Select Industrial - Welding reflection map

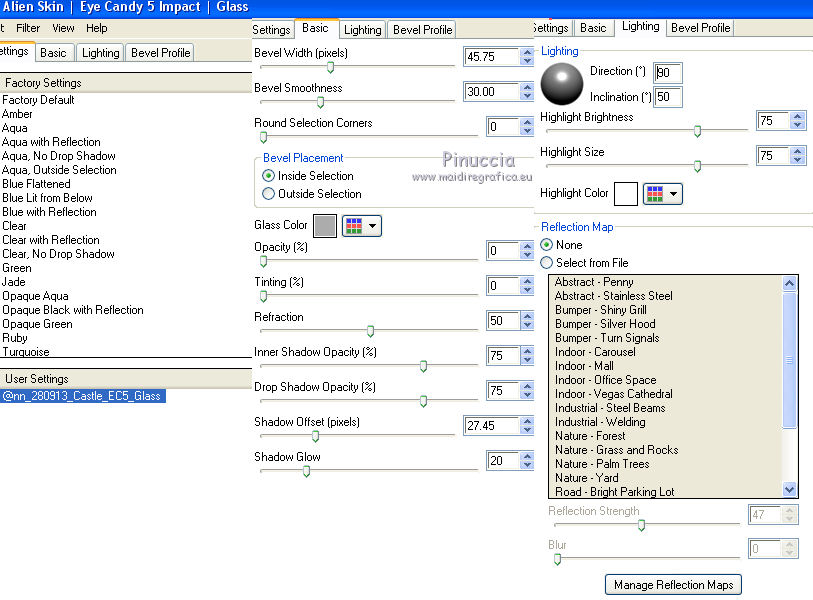[x=600, y=422]
